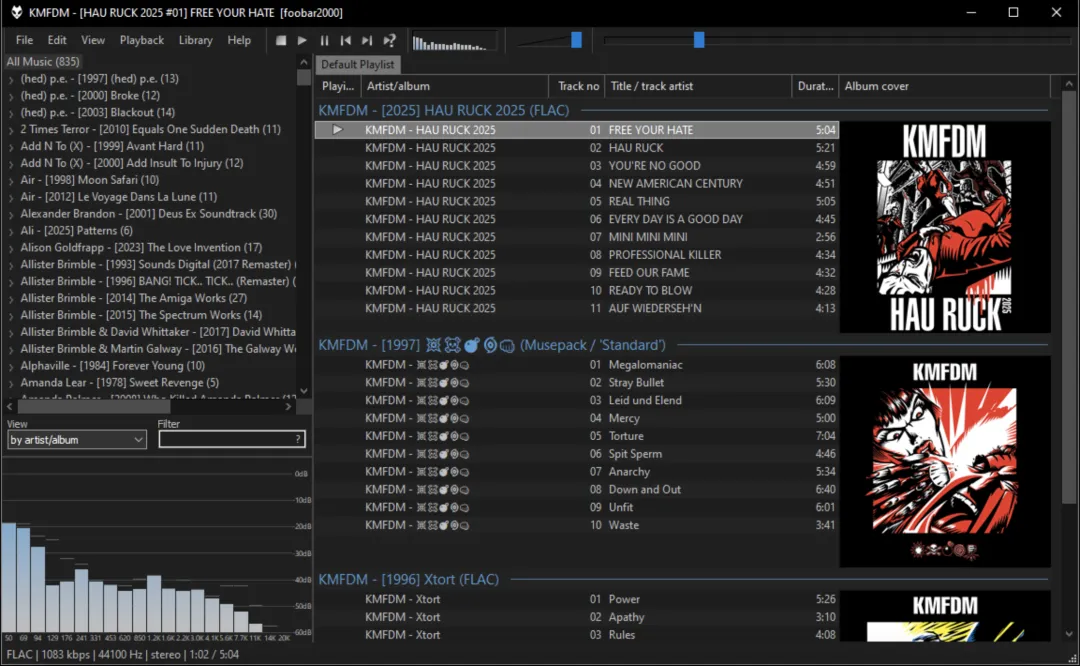Click the Track no column header
Image resolution: width=1080 pixels, height=666 pixels.
[x=578, y=86]
